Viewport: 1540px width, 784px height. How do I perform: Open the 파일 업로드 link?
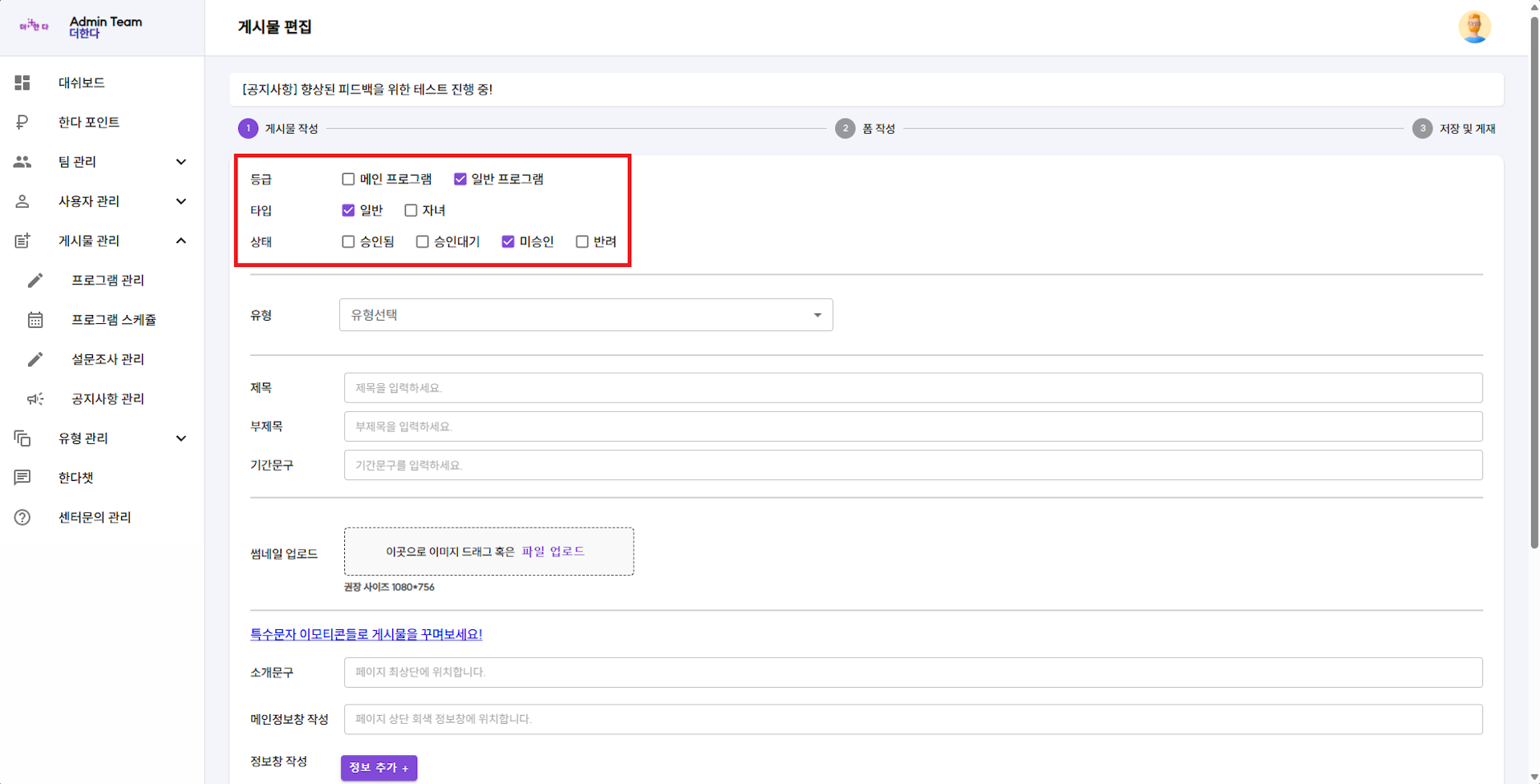click(x=553, y=551)
